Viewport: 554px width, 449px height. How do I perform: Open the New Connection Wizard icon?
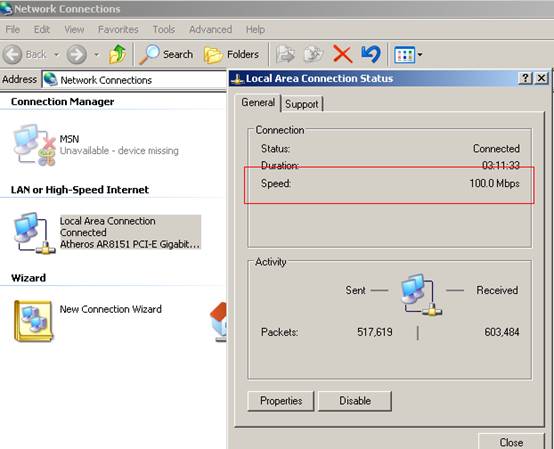[x=34, y=321]
